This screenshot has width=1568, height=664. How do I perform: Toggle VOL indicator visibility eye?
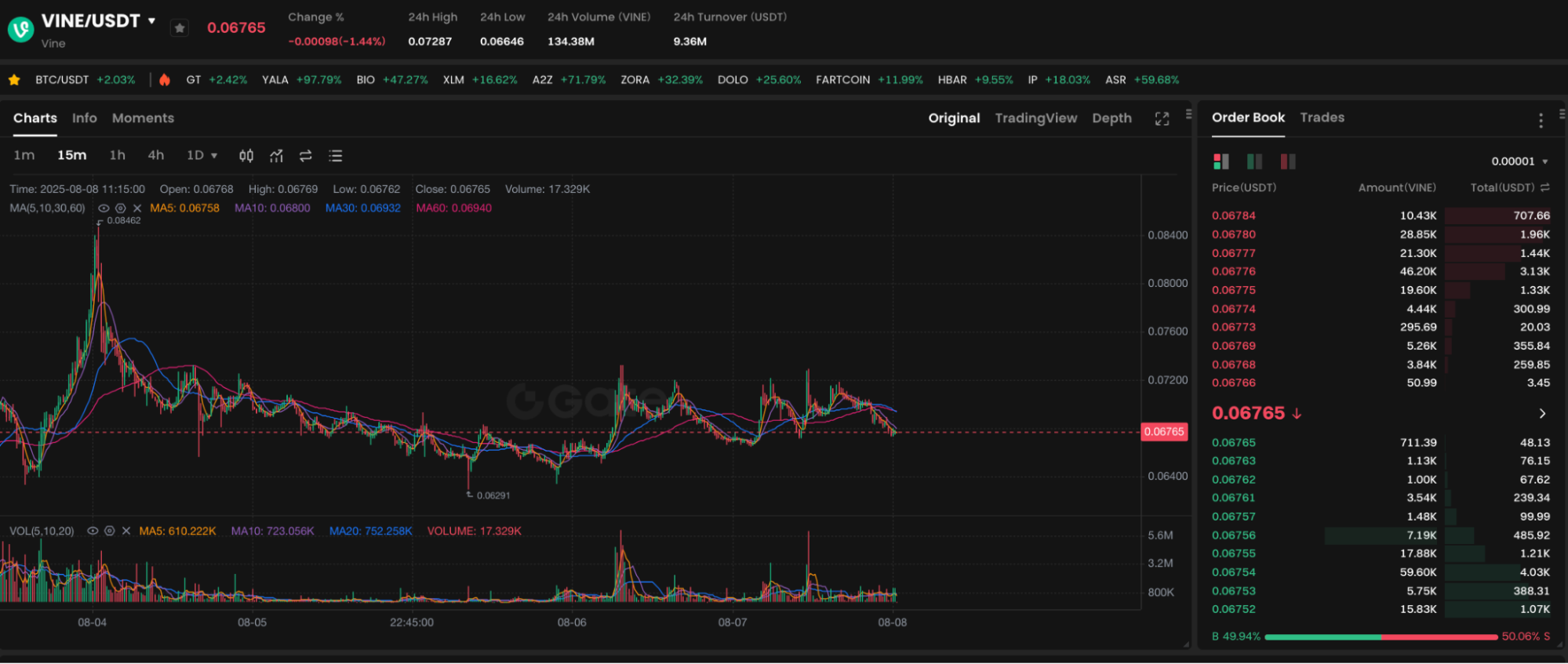point(93,532)
